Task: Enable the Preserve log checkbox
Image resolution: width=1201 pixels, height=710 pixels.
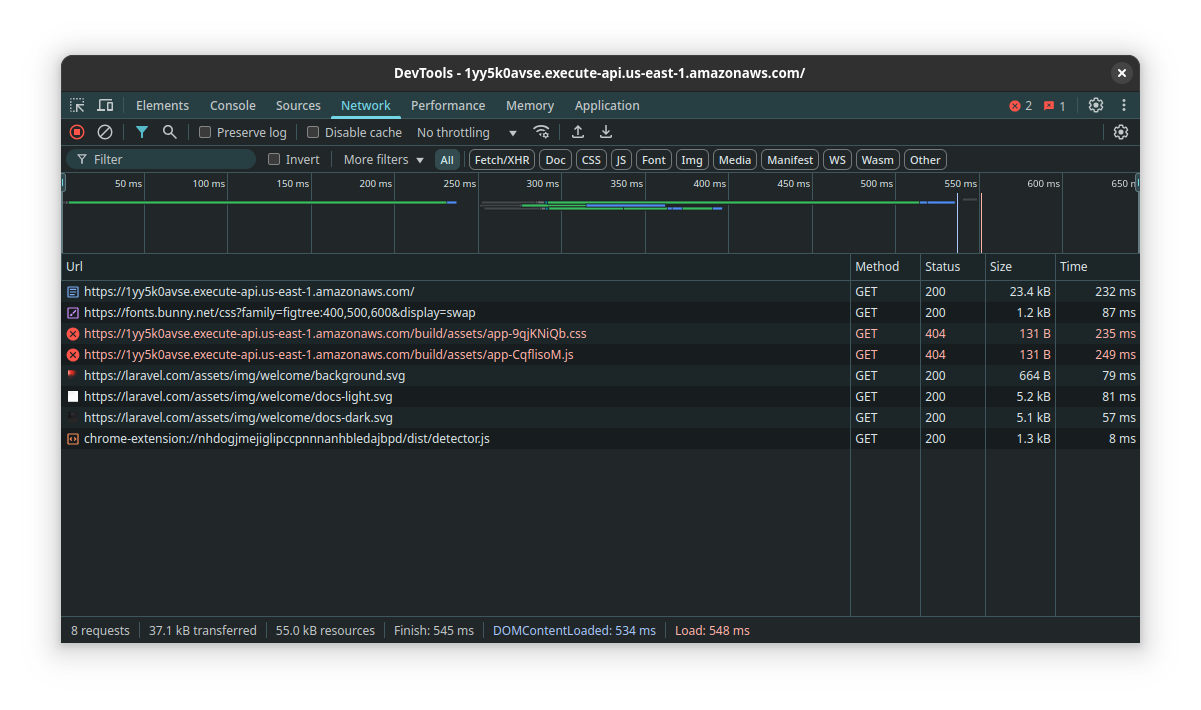Action: point(205,132)
